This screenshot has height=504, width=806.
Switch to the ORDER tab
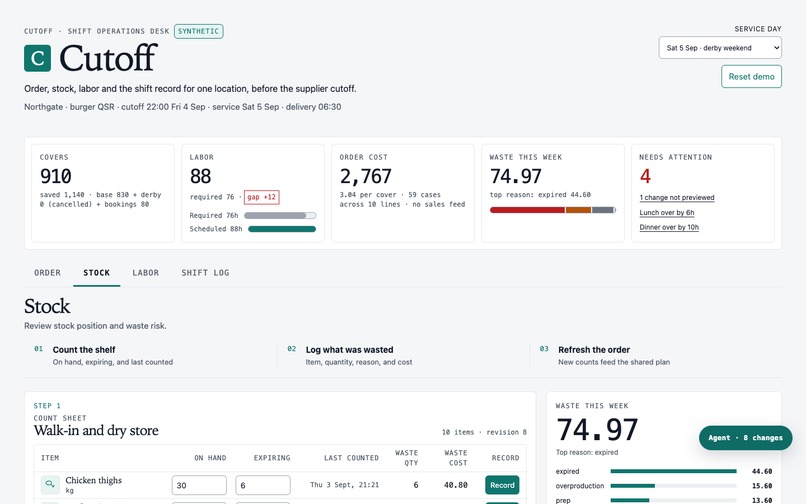(47, 273)
